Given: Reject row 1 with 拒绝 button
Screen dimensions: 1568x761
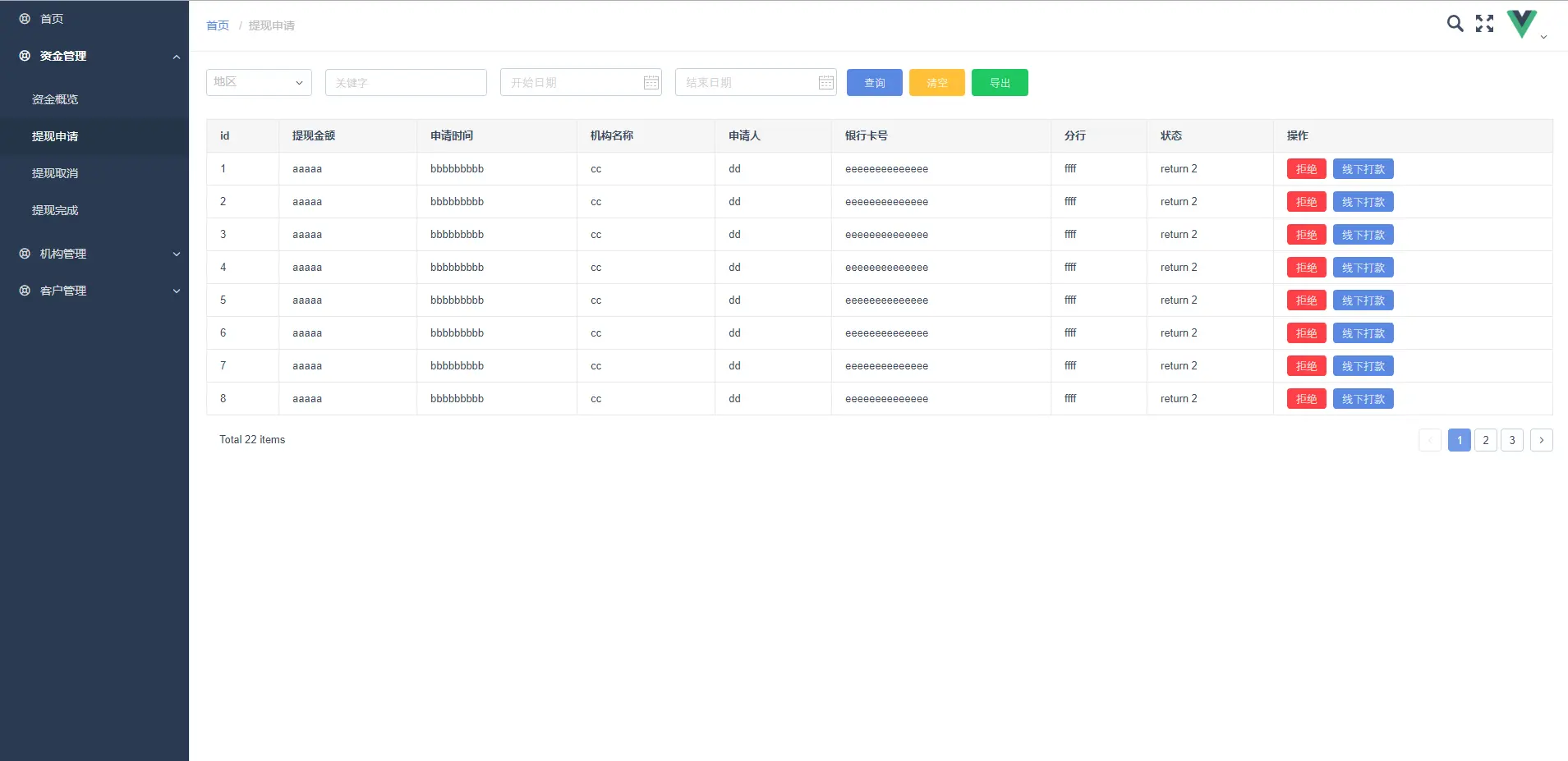Looking at the screenshot, I should pos(1306,169).
